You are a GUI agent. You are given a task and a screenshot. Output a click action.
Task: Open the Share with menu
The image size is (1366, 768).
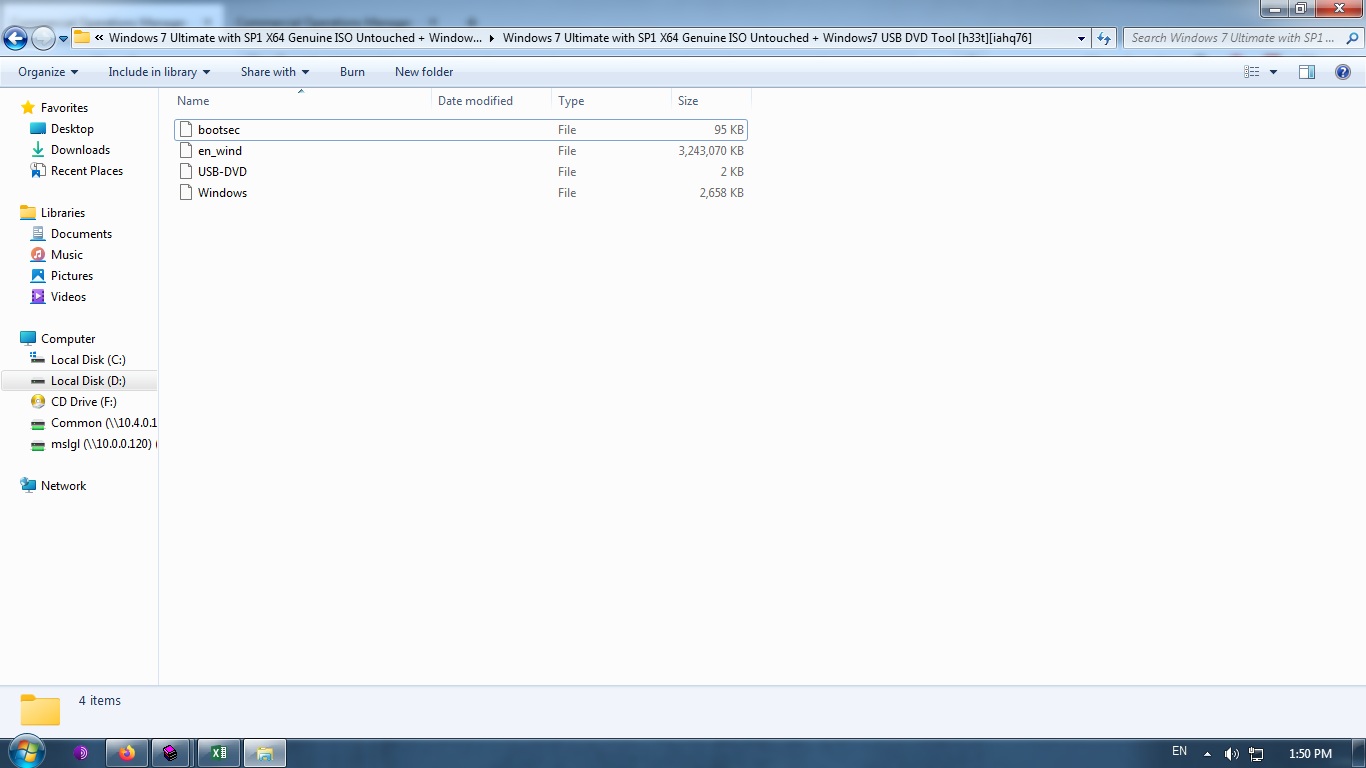point(275,72)
